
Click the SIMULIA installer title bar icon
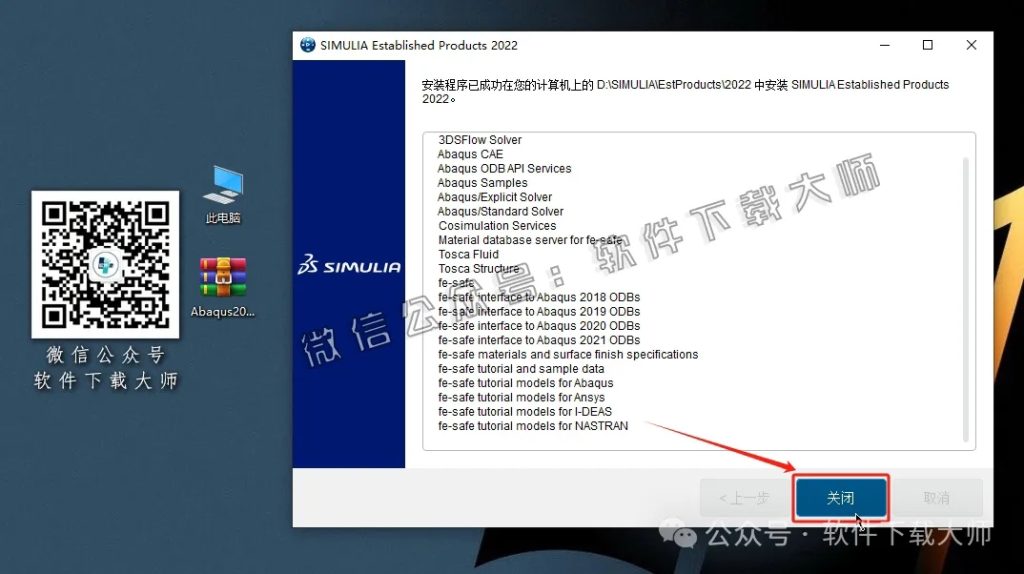click(308, 45)
